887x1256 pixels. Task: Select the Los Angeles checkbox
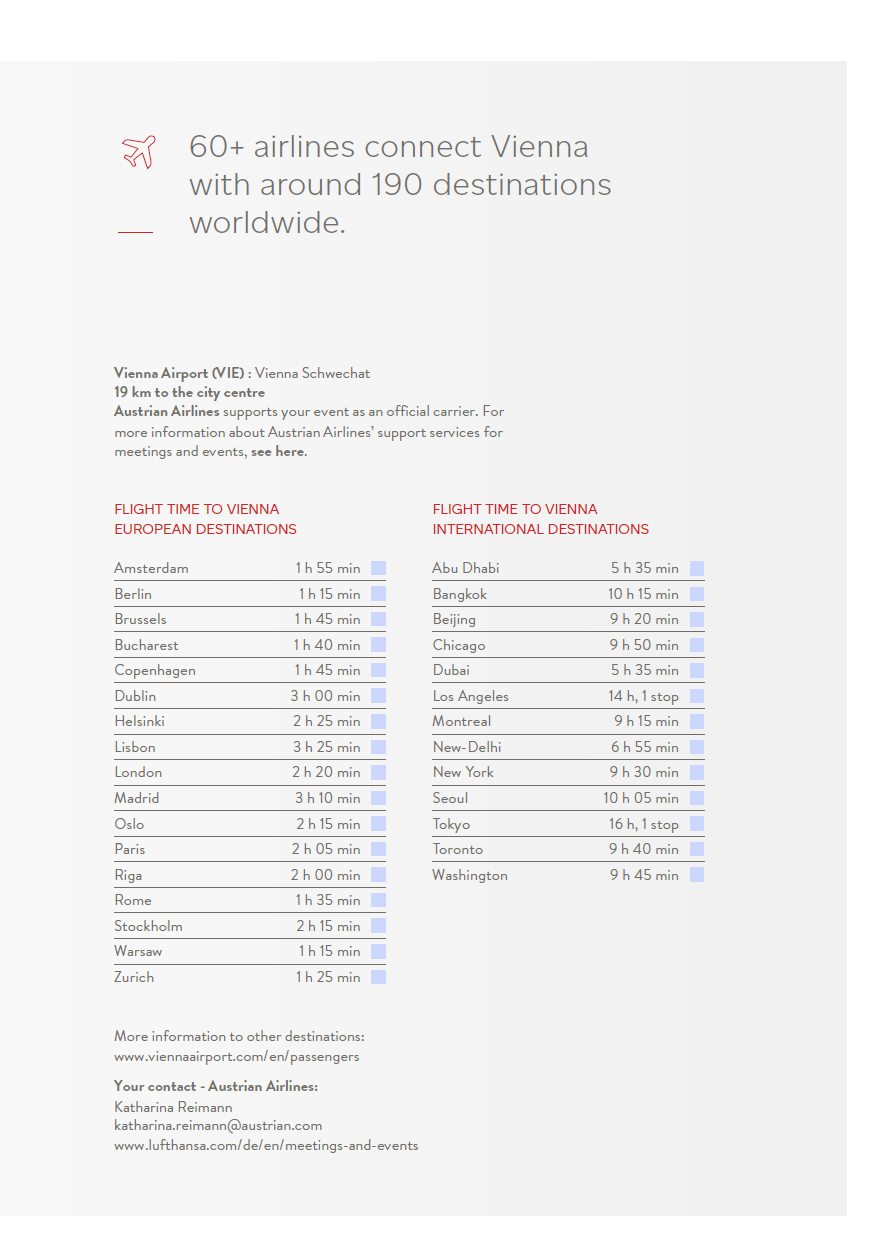click(697, 696)
